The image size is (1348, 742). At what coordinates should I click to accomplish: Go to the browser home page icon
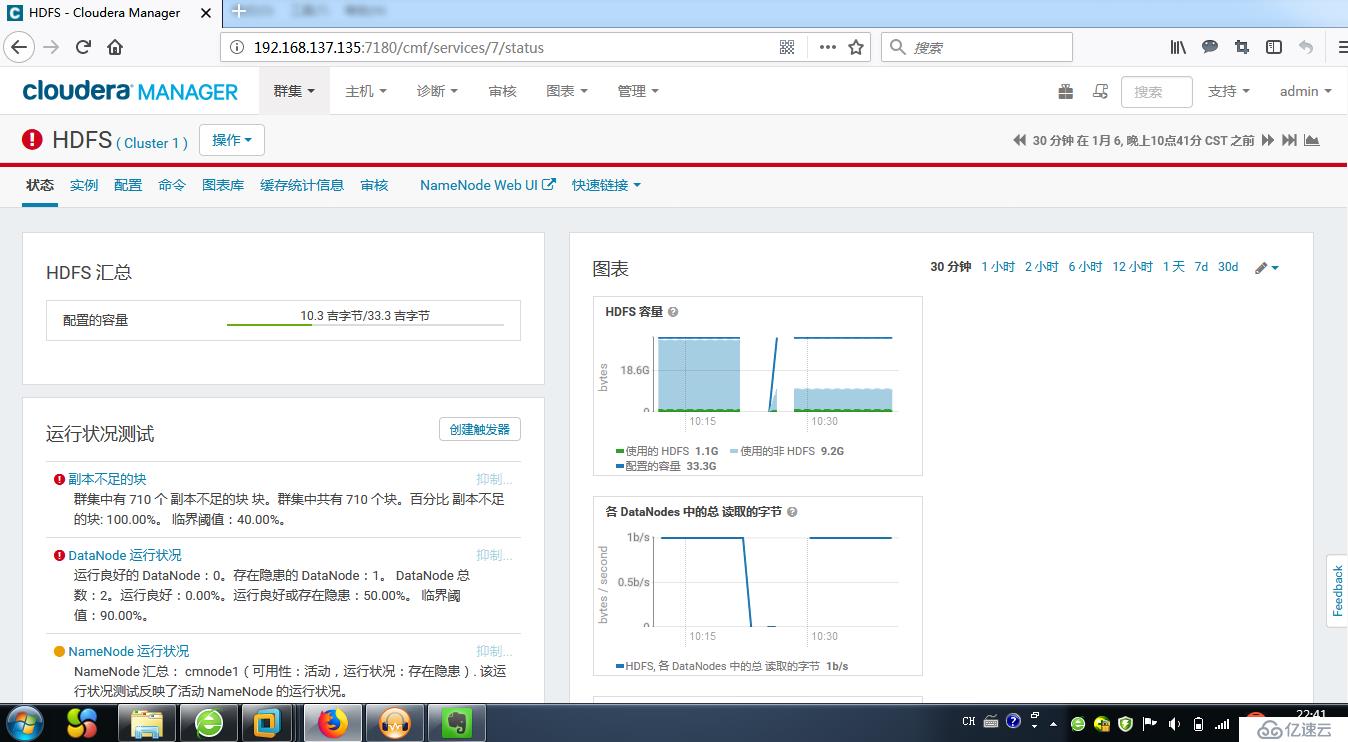[115, 47]
